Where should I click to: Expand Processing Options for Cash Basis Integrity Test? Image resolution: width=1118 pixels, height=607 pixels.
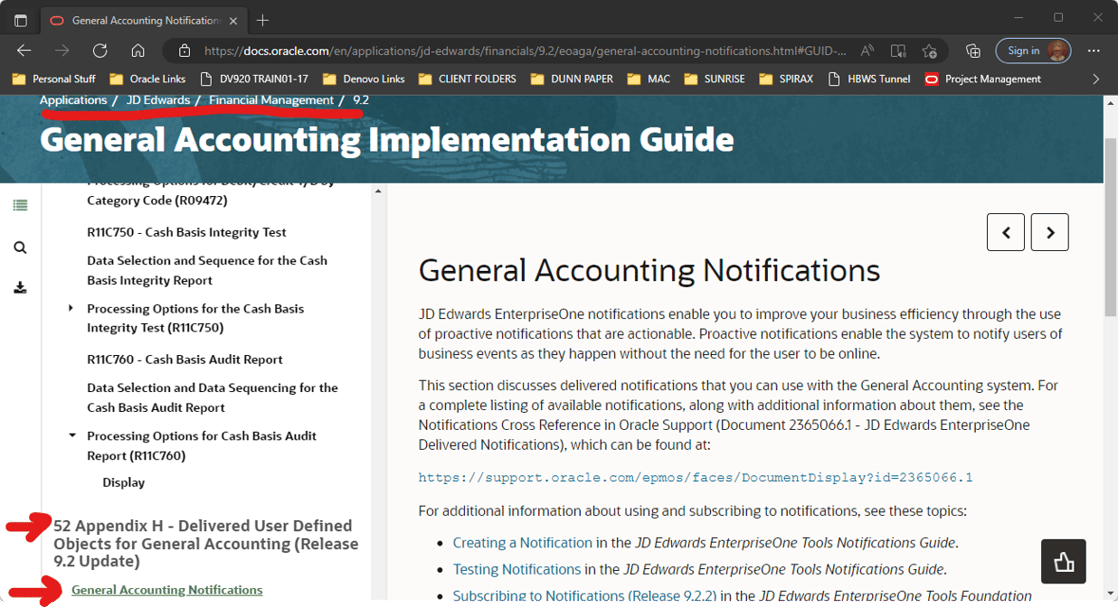click(x=71, y=308)
